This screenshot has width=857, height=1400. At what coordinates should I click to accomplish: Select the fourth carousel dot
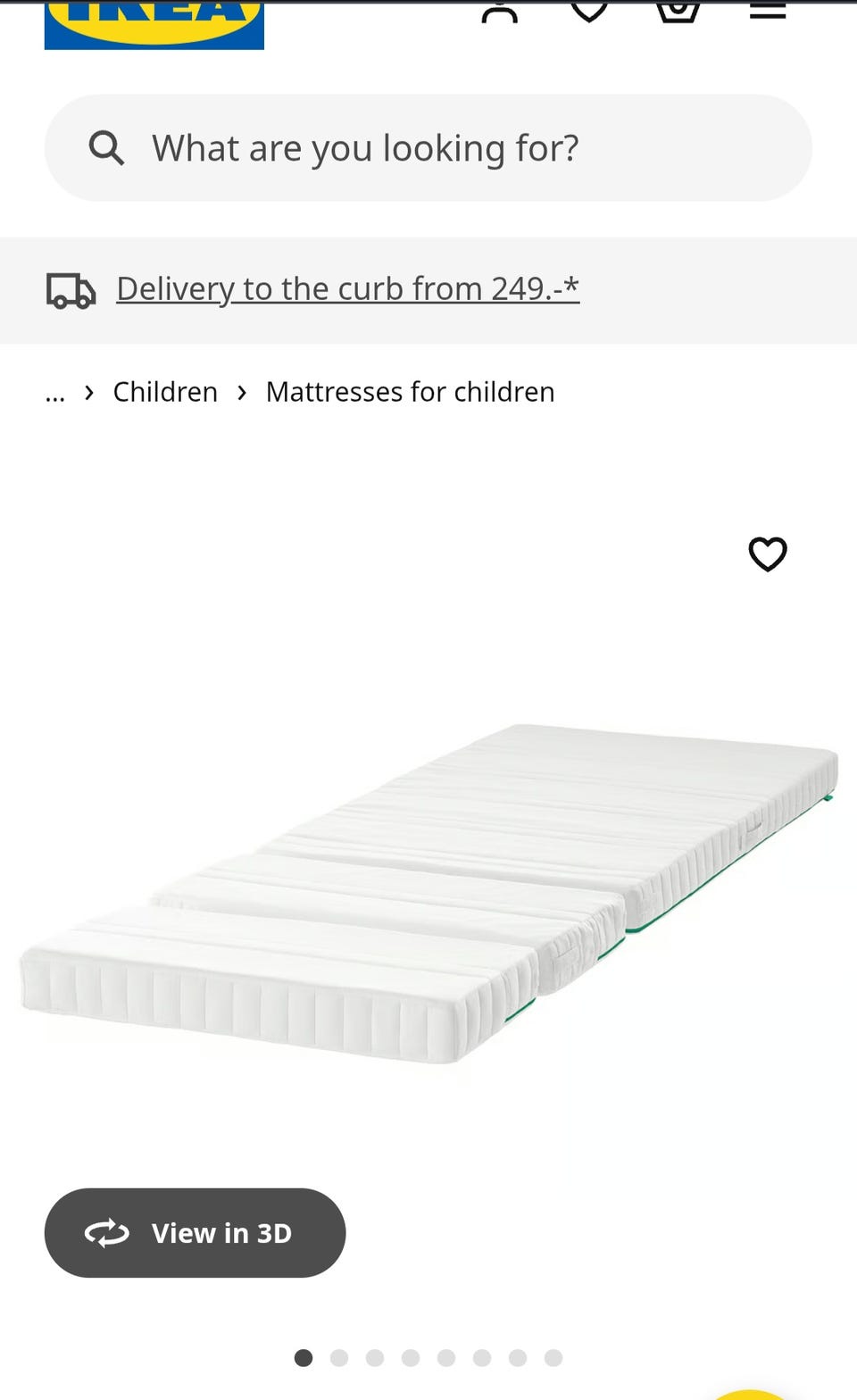tap(411, 1358)
